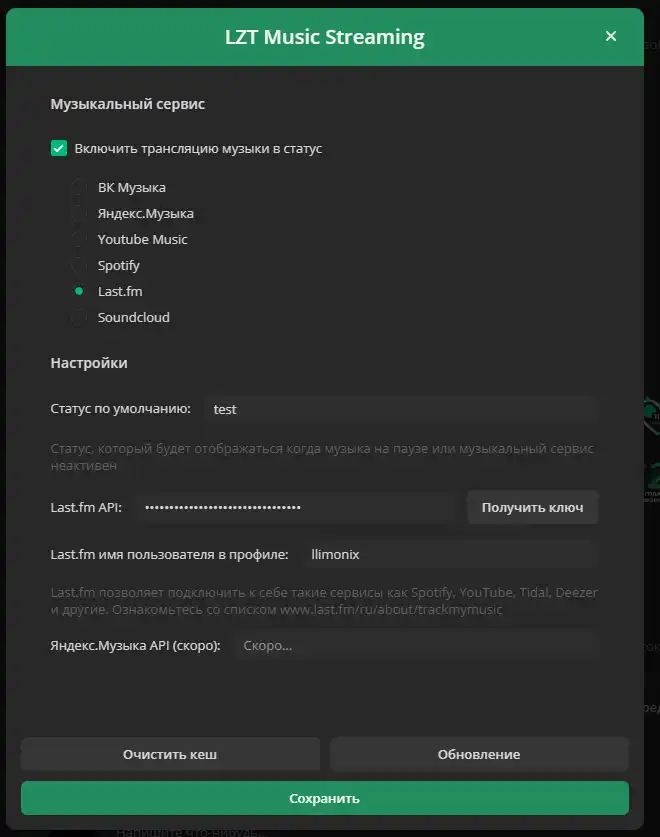Select the Яндекс.Музыка radio option
Image resolution: width=660 pixels, height=837 pixels.
tap(79, 214)
